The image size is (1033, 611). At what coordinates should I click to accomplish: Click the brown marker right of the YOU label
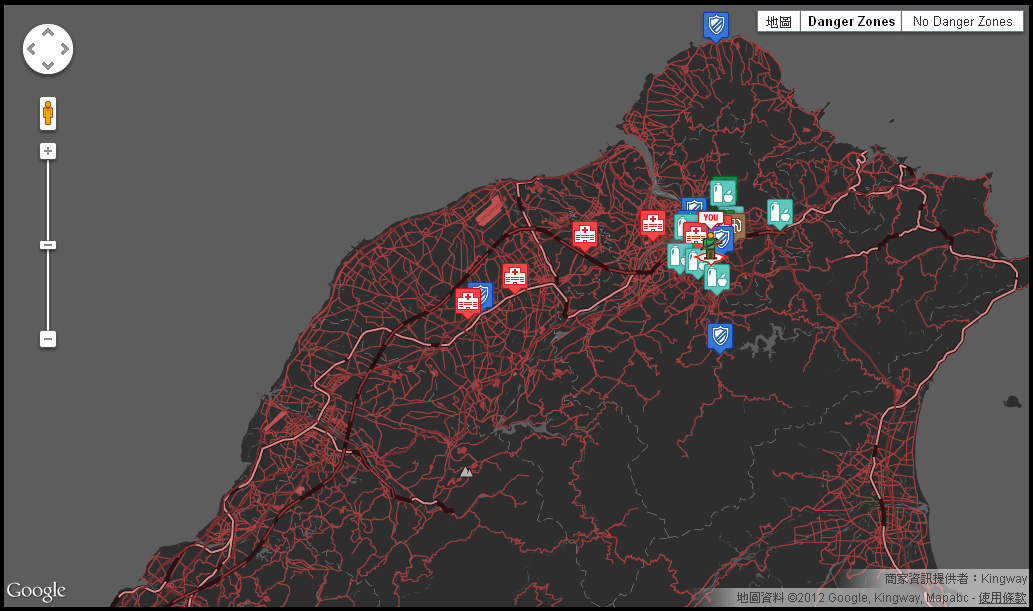[738, 224]
